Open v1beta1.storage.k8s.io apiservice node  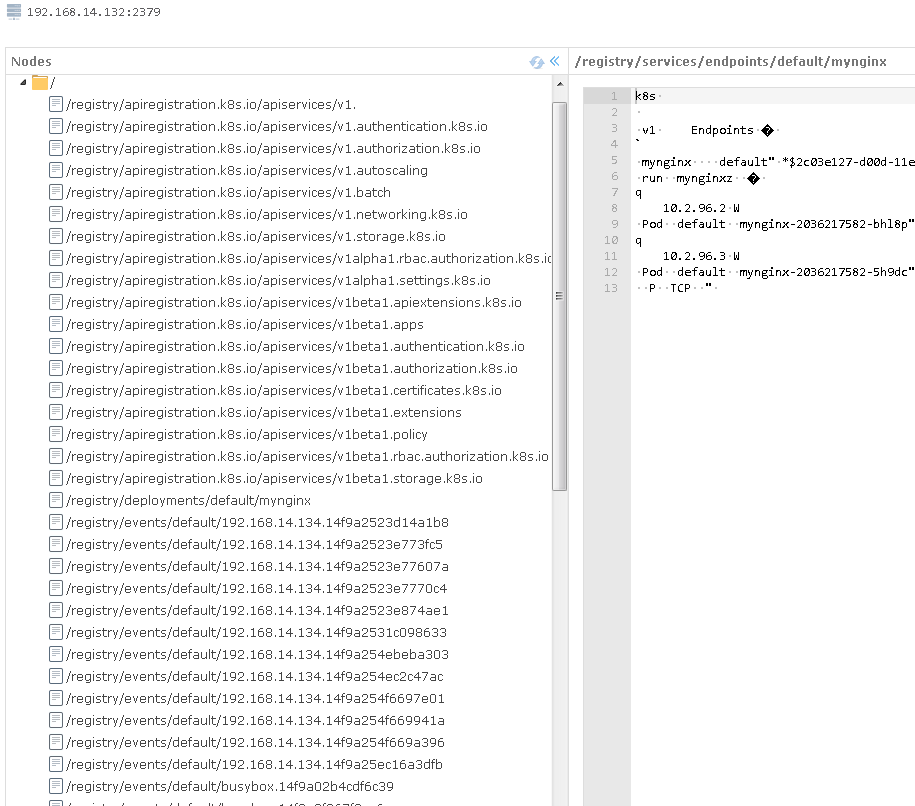click(x=274, y=478)
